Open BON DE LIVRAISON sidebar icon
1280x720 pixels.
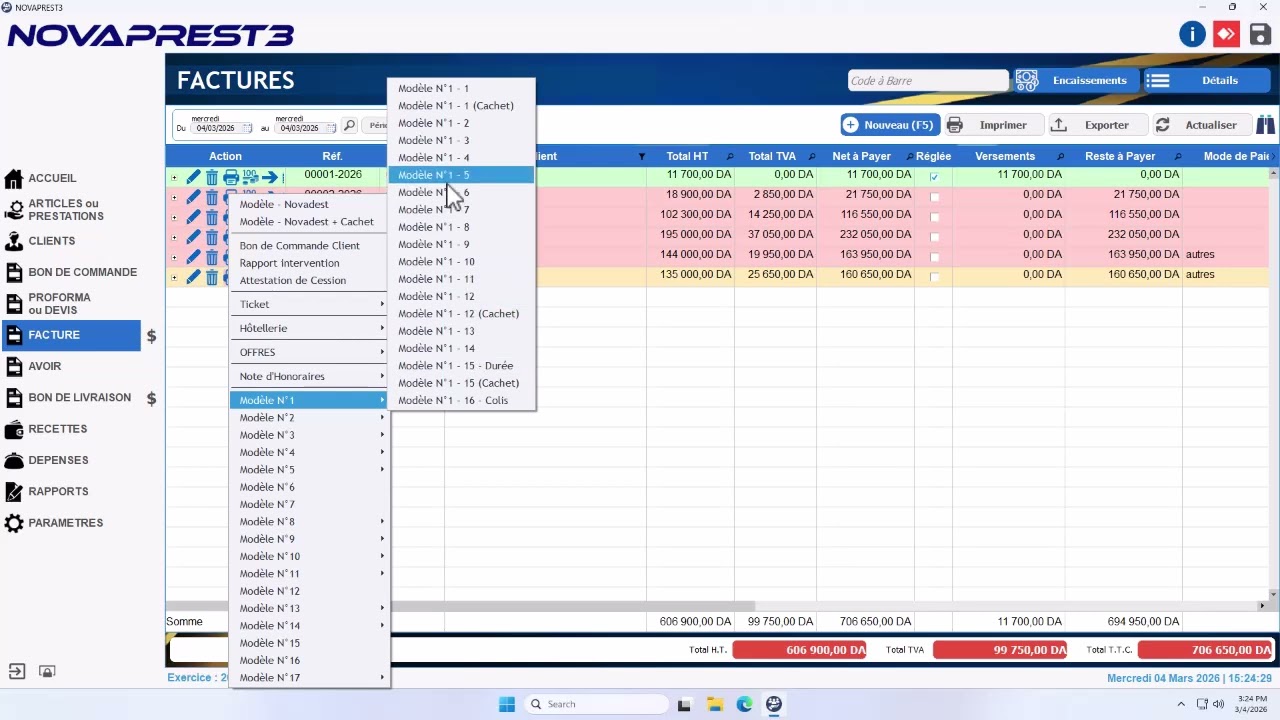point(13,398)
